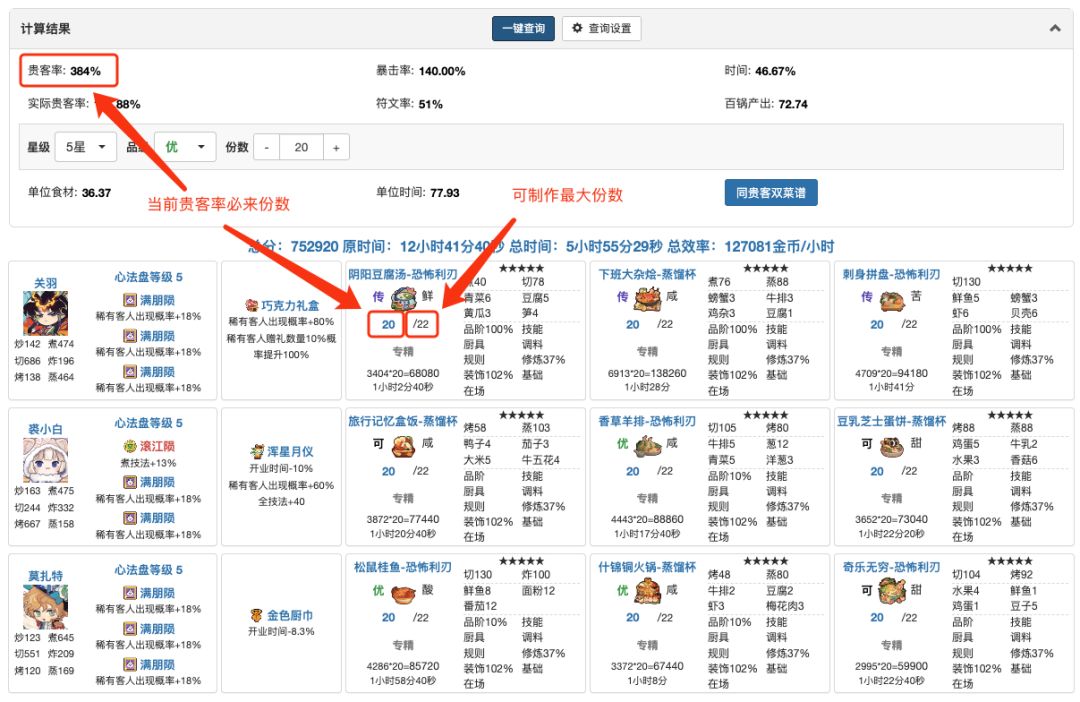The image size is (1080, 702).
Task: Click the 金色厨巾 equipment icon
Action: pos(256,615)
